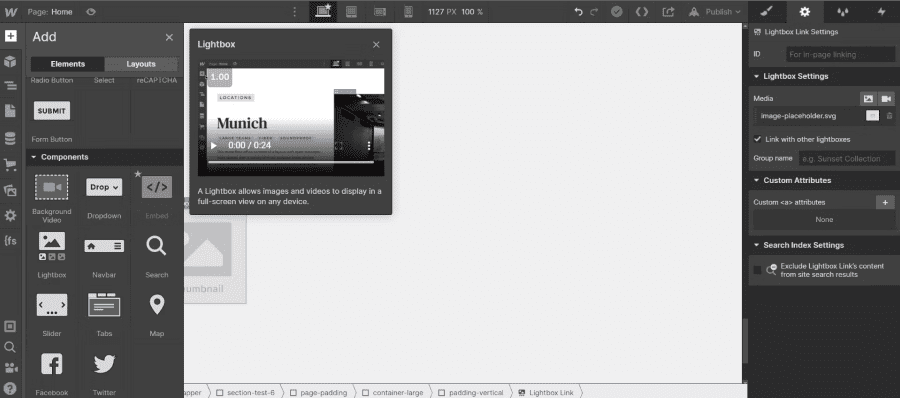Delete image-placeholder.svg media item
900x398 pixels.
pyautogui.click(x=889, y=116)
